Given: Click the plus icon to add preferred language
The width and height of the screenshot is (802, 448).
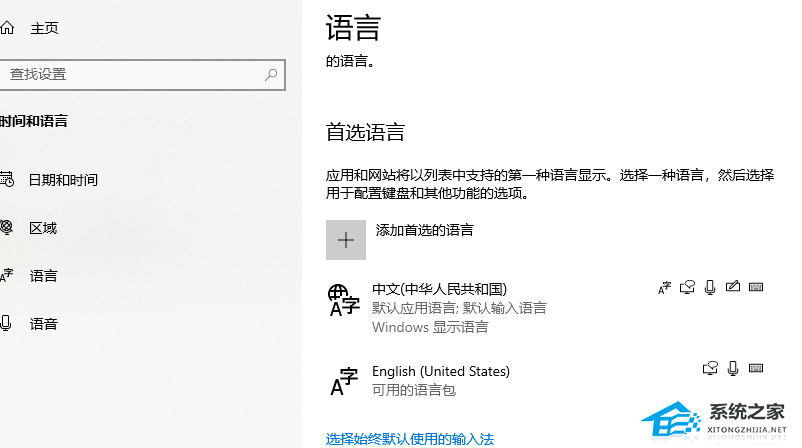Looking at the screenshot, I should click(346, 240).
